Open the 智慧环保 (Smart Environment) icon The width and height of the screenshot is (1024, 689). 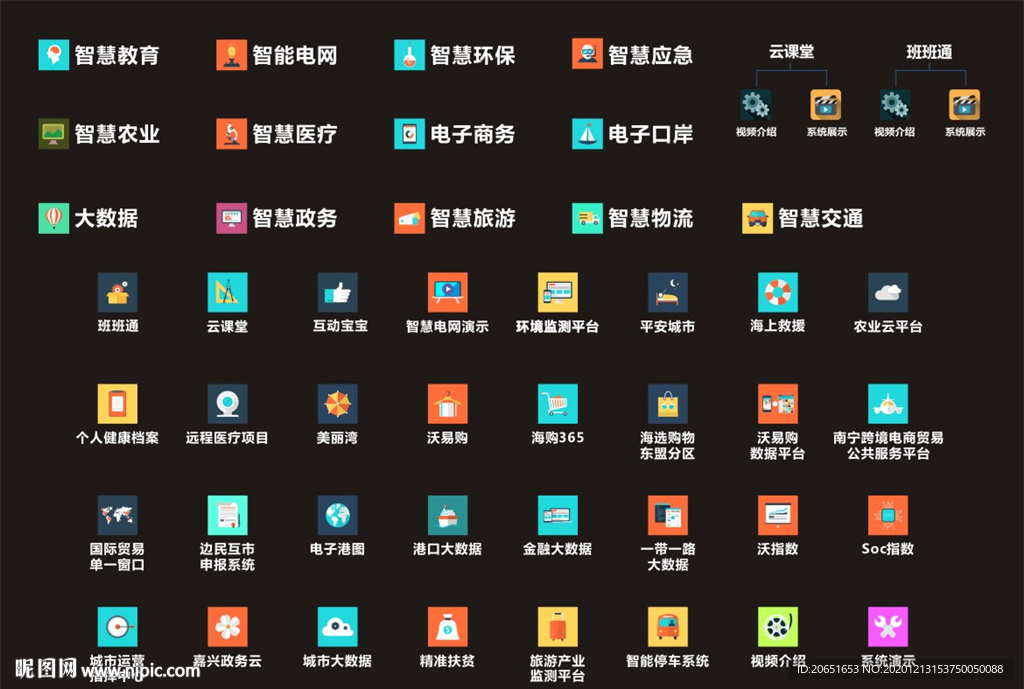410,55
